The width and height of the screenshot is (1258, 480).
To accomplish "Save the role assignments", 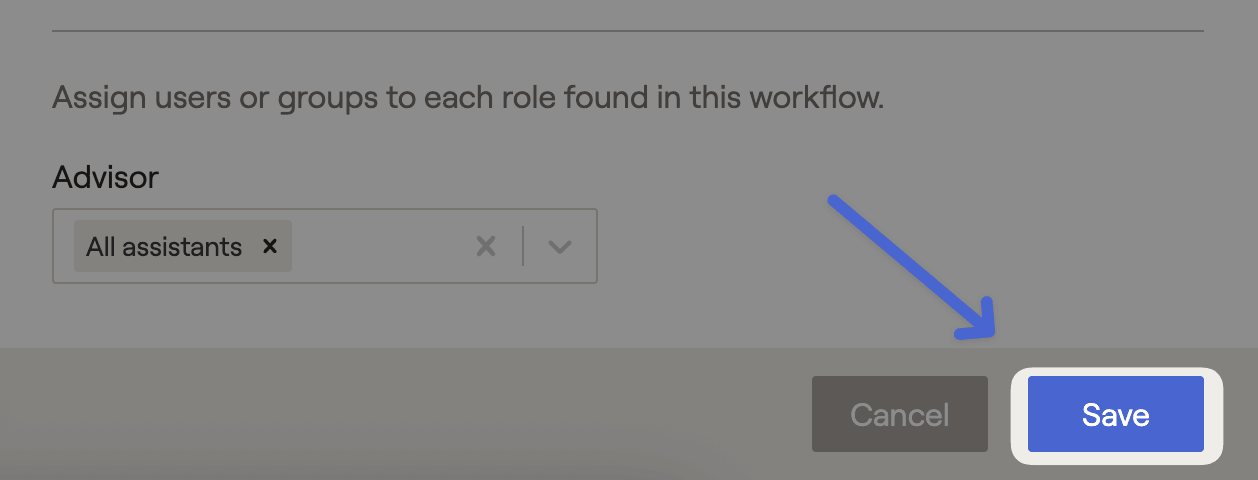I will click(1116, 415).
